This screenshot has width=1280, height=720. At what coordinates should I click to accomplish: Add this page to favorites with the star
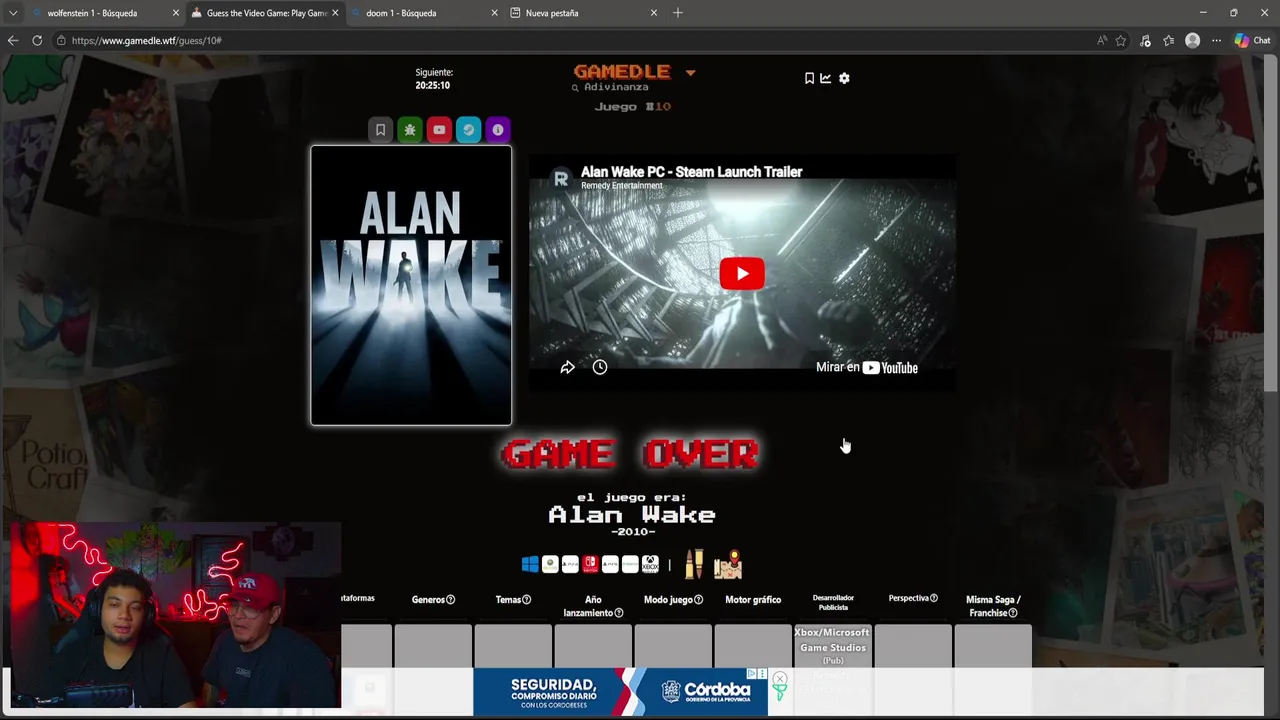(1121, 41)
